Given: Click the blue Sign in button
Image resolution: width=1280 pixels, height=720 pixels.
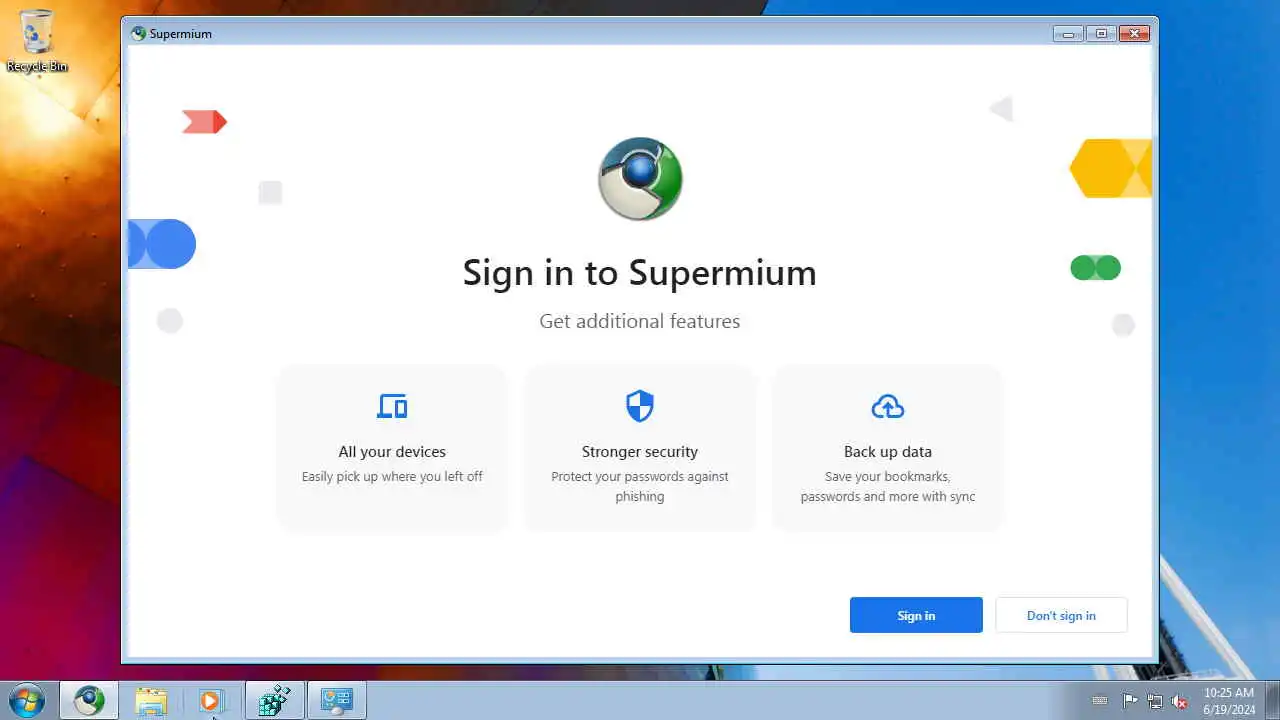Looking at the screenshot, I should (916, 615).
